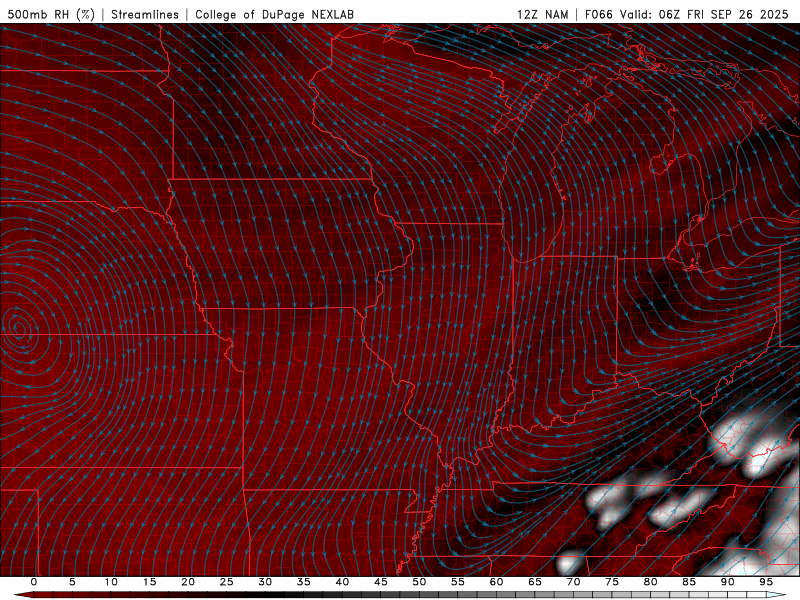Click the "12Z NAM" model run label

pyautogui.click(x=542, y=14)
